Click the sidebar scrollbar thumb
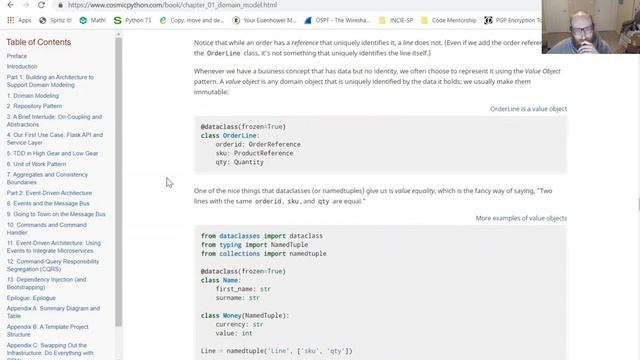The width and height of the screenshot is (640, 360). click(118, 182)
